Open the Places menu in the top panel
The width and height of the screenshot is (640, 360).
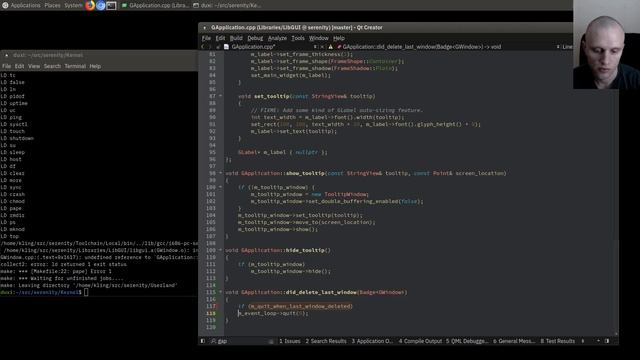click(52, 5)
